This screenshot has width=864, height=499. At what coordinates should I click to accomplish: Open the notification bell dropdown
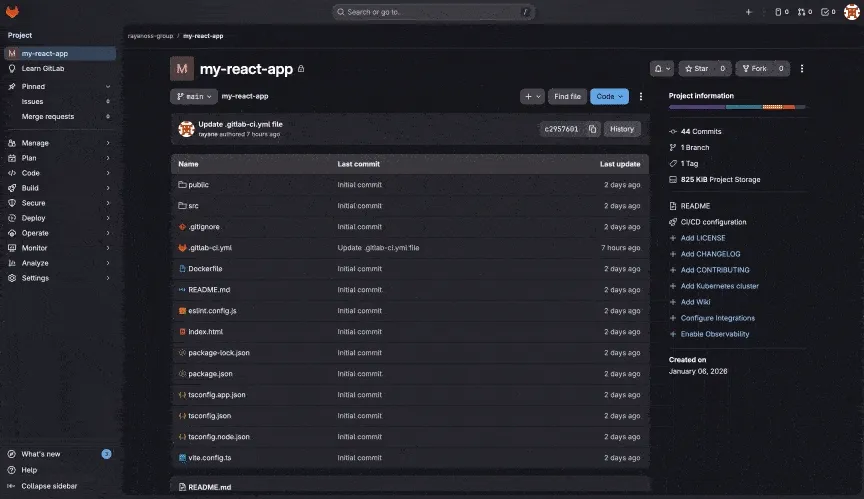(662, 69)
